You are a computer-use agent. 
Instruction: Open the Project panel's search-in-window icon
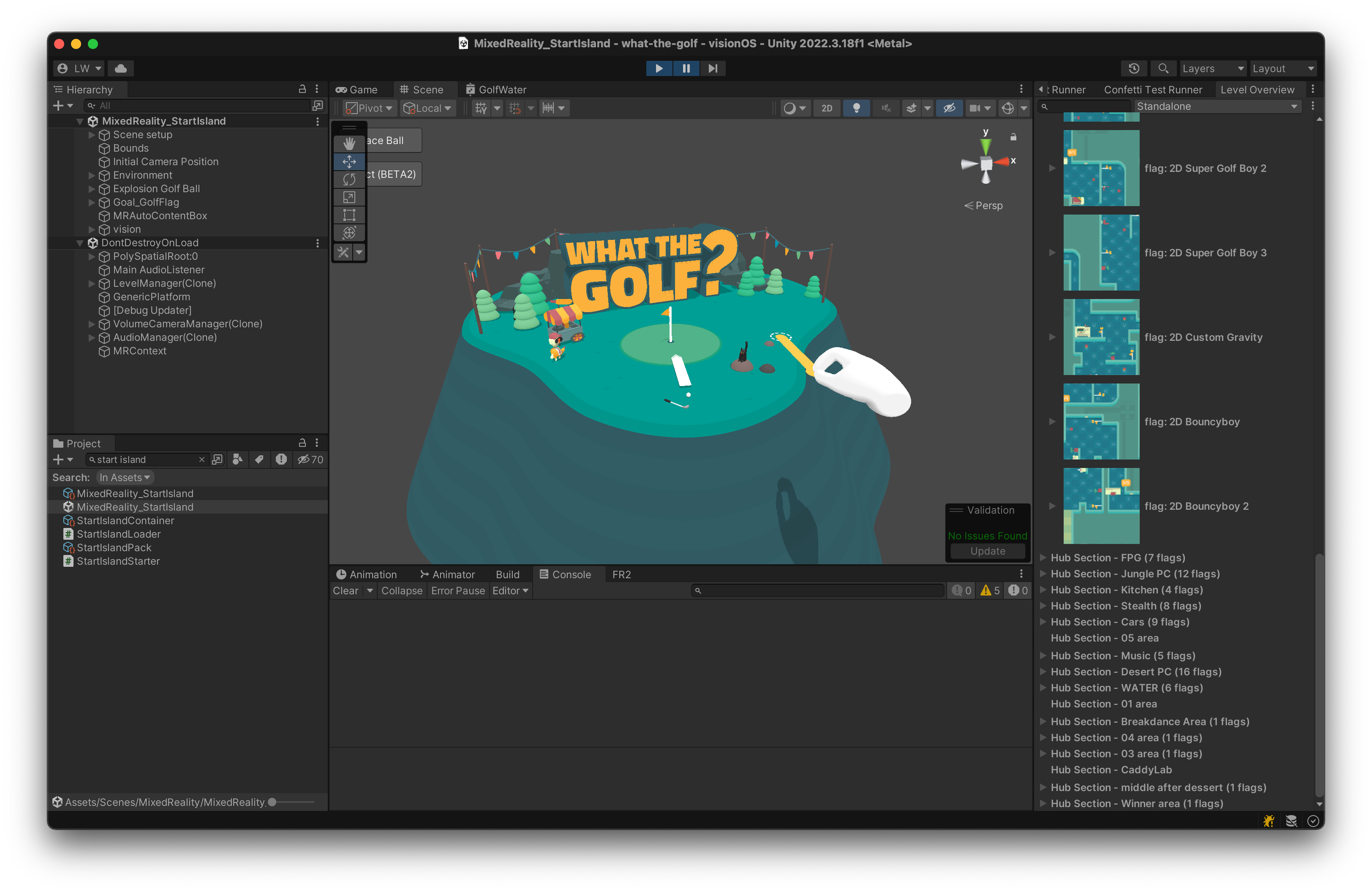tap(217, 459)
